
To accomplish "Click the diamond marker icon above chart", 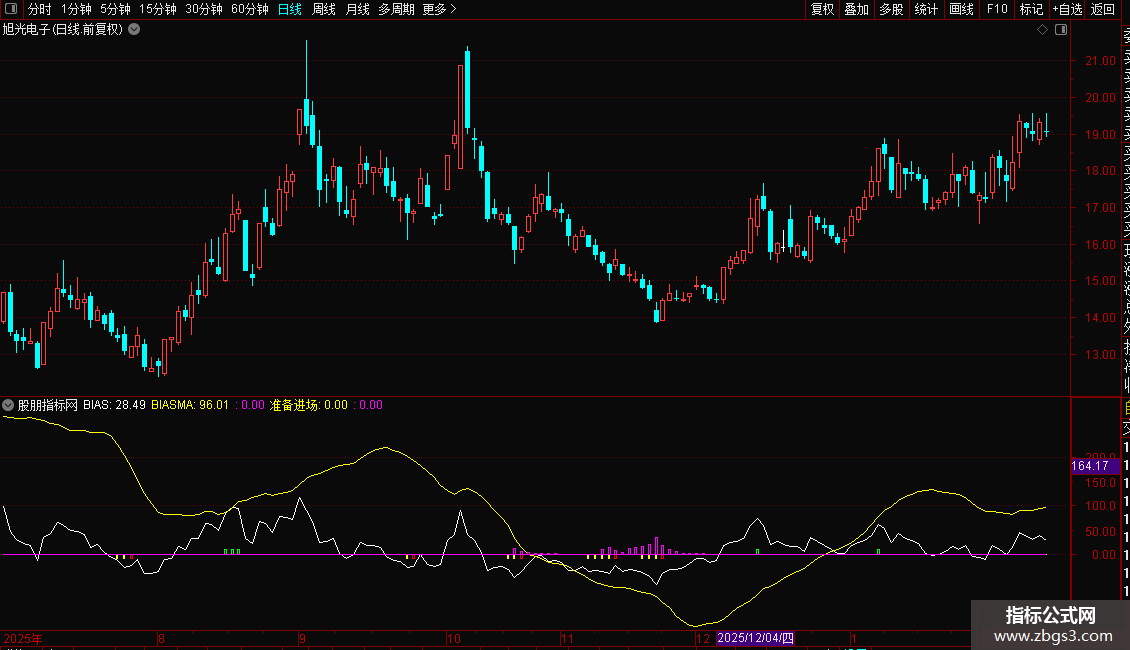I will point(1042,30).
